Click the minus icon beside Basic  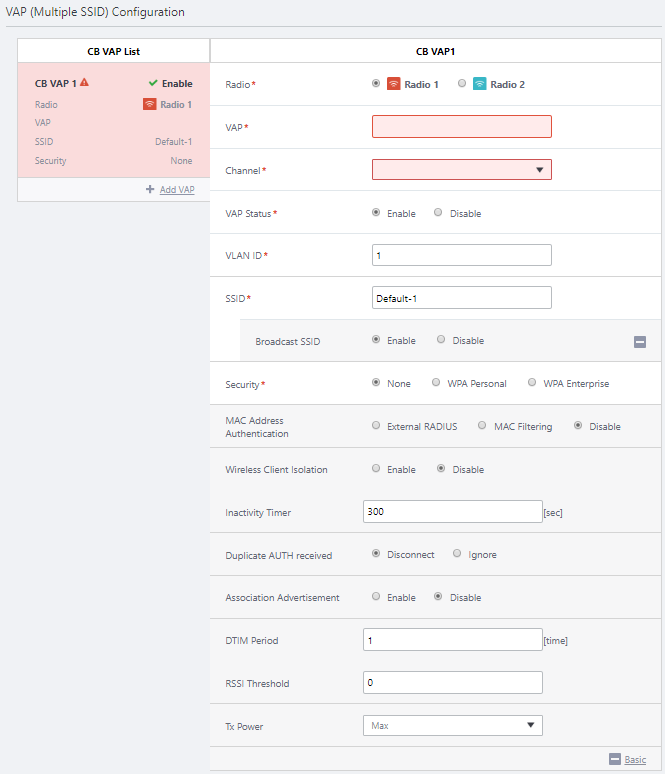pos(615,760)
